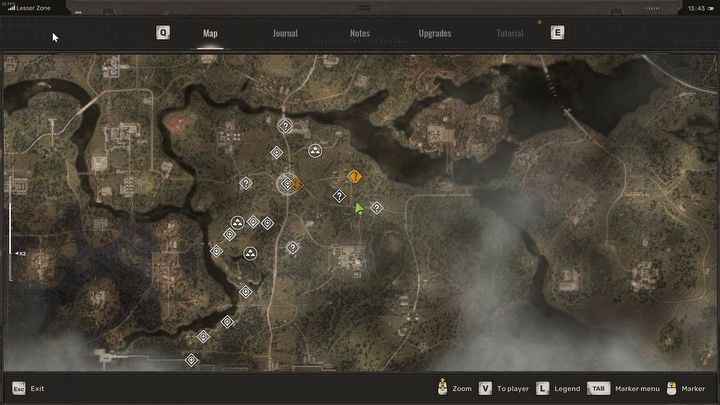Click the circled highlighted location marker
This screenshot has width=720, height=405.
(287, 184)
